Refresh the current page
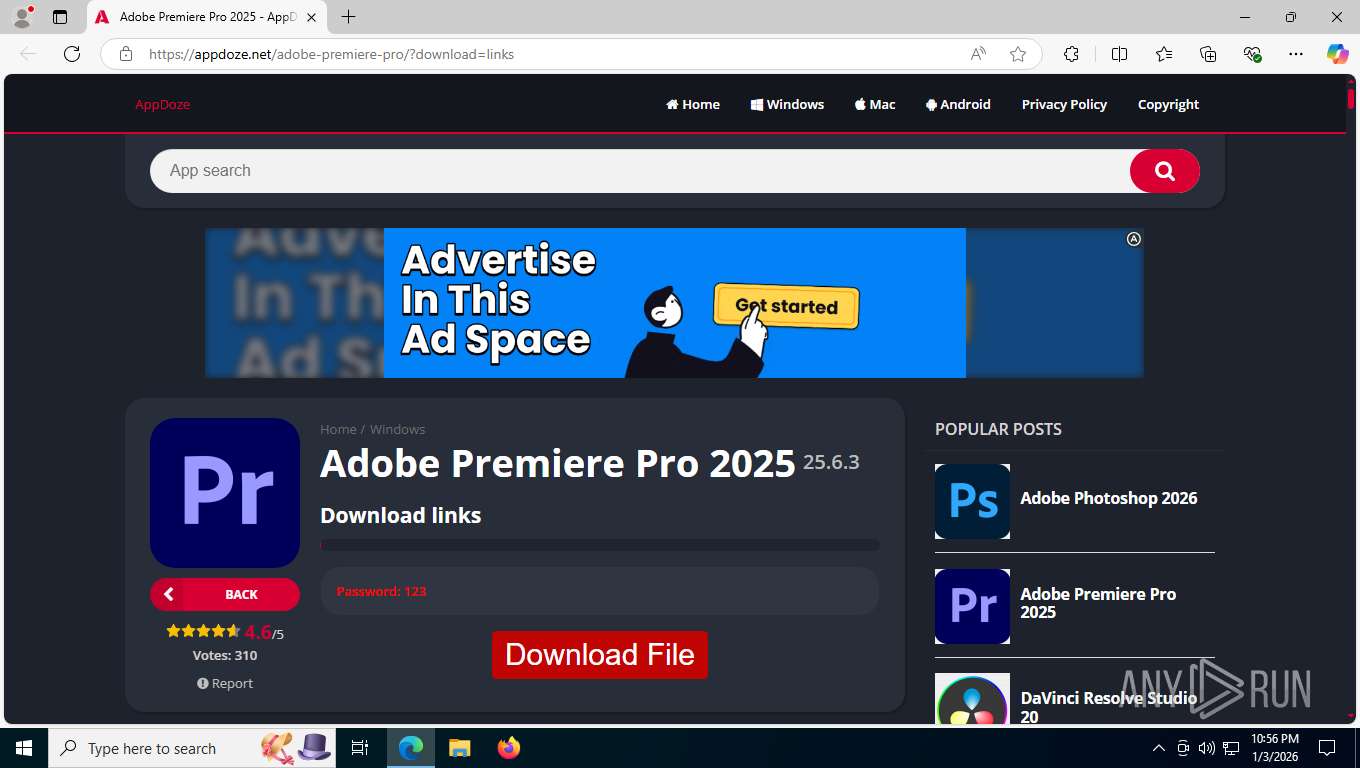Image resolution: width=1360 pixels, height=768 pixels. pos(72,54)
